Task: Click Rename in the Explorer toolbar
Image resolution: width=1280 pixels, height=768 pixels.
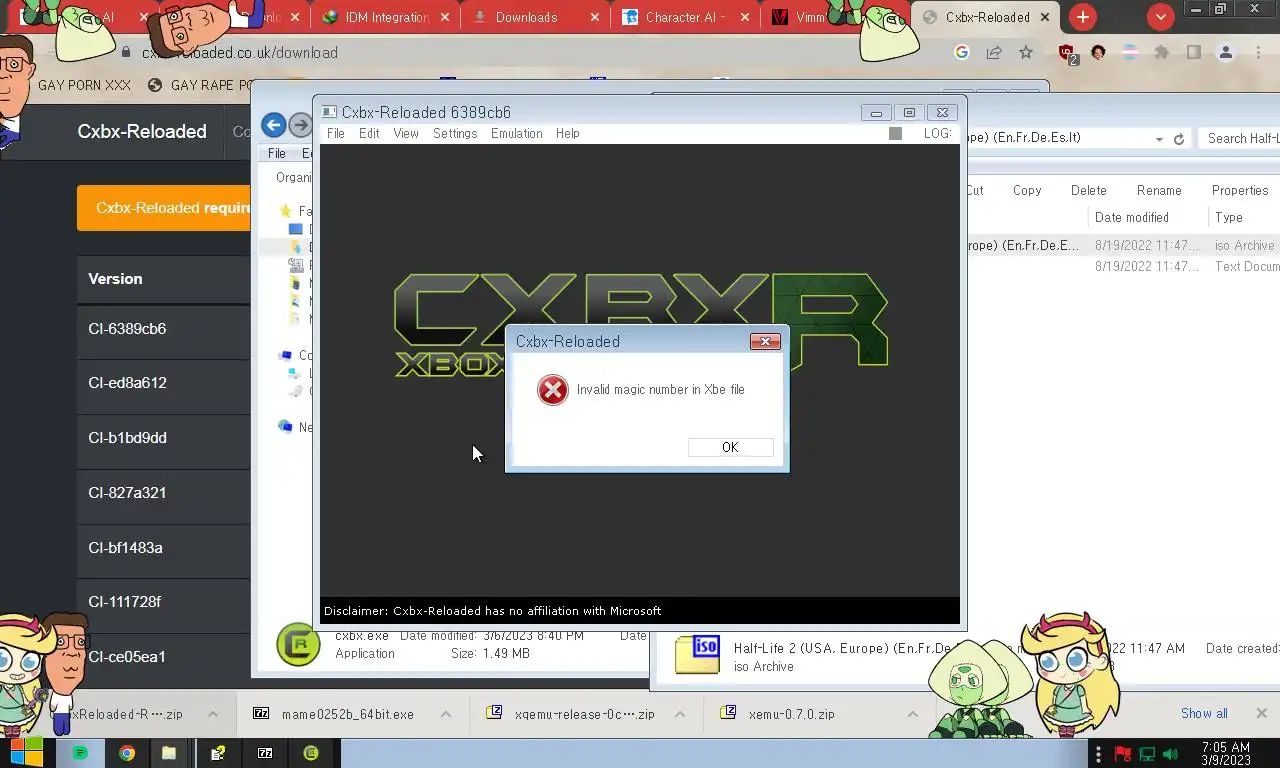Action: [x=1159, y=190]
